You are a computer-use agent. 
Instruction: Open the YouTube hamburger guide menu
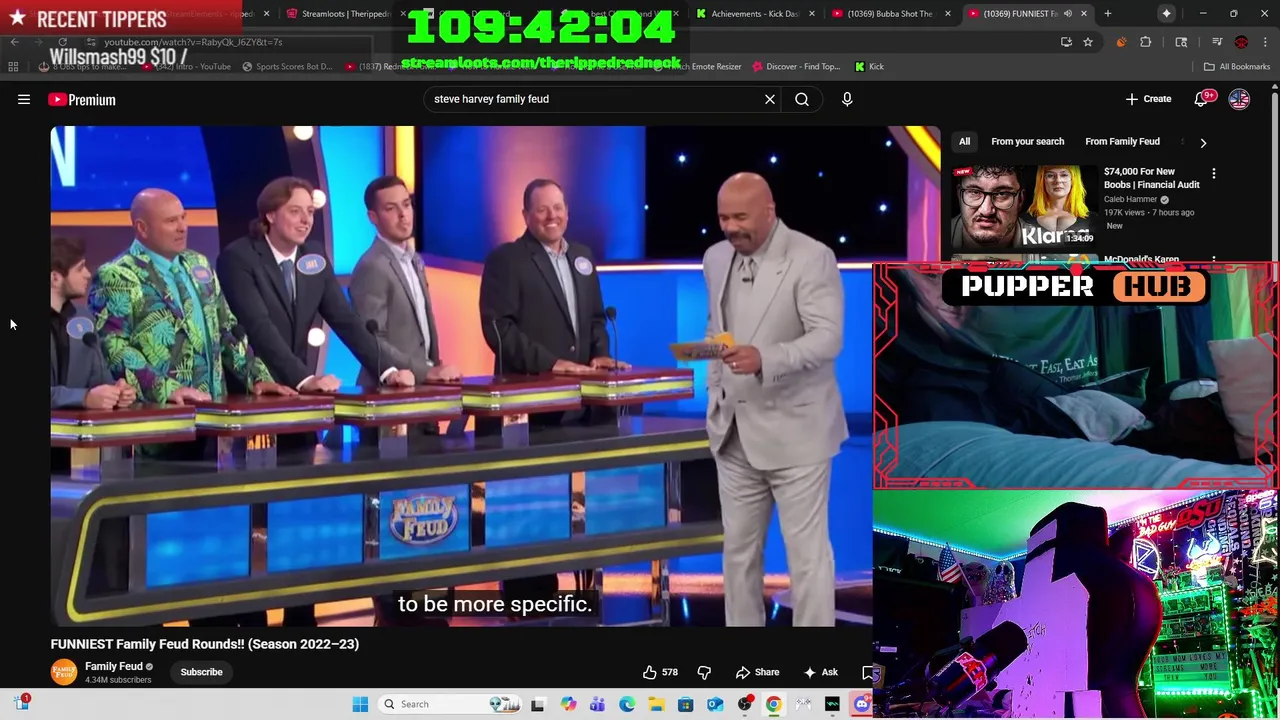point(24,99)
